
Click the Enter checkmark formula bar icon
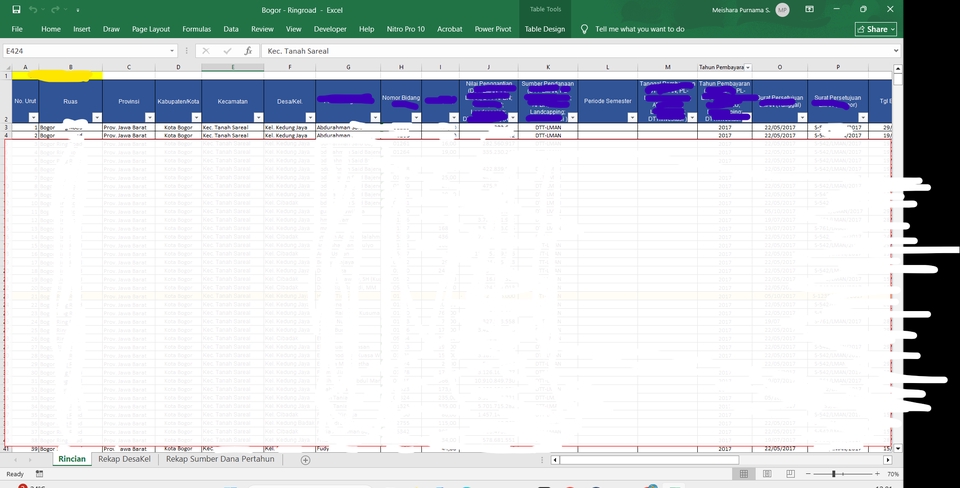227,51
